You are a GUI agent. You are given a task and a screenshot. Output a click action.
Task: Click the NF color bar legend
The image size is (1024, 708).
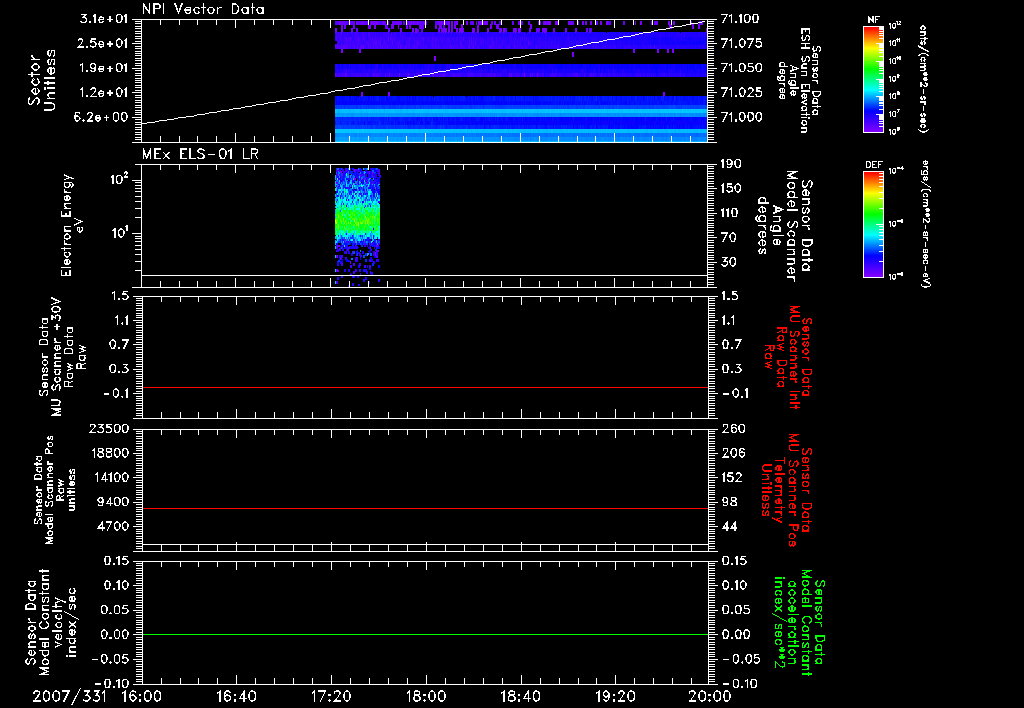tap(874, 78)
